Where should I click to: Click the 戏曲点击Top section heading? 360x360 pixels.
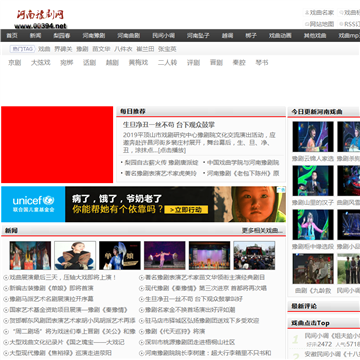[310, 323]
